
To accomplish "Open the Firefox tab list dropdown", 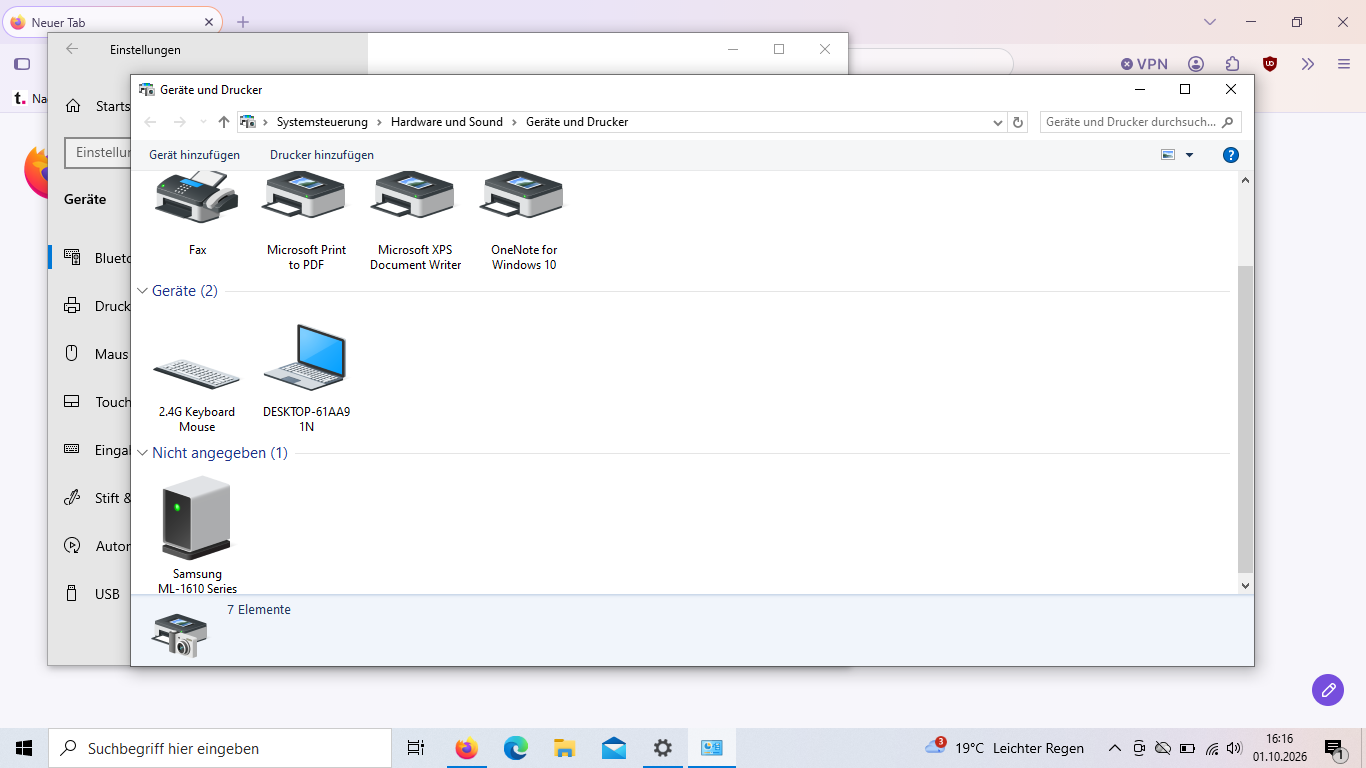I will pyautogui.click(x=1210, y=22).
